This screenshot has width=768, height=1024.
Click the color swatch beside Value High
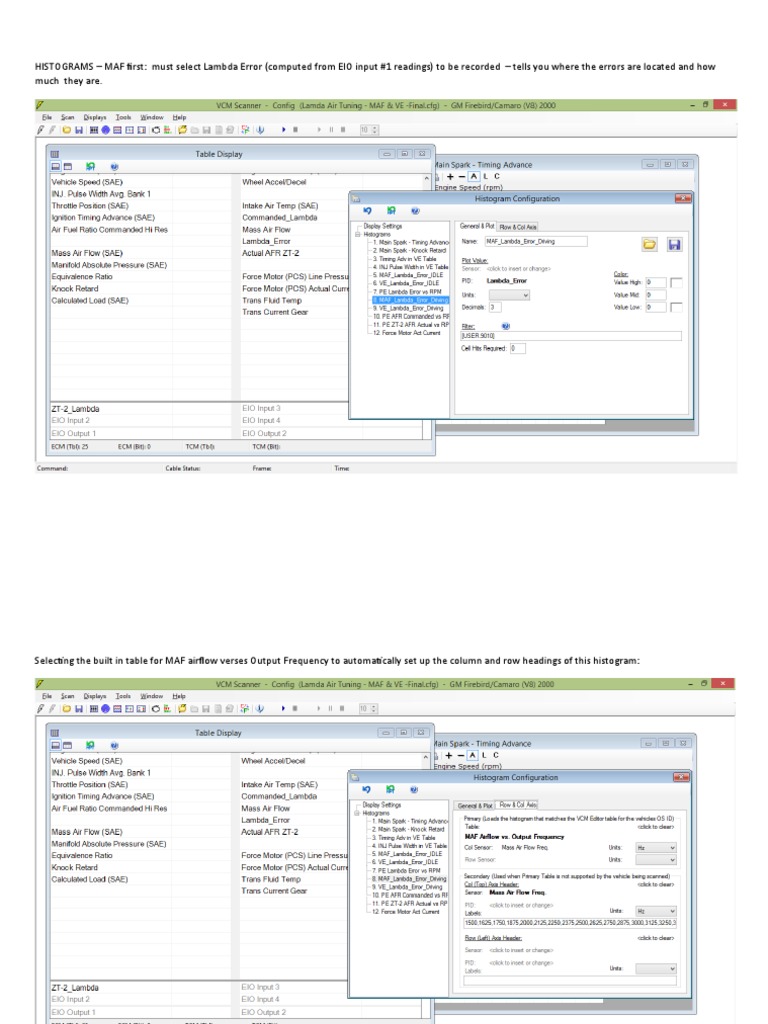click(x=677, y=282)
